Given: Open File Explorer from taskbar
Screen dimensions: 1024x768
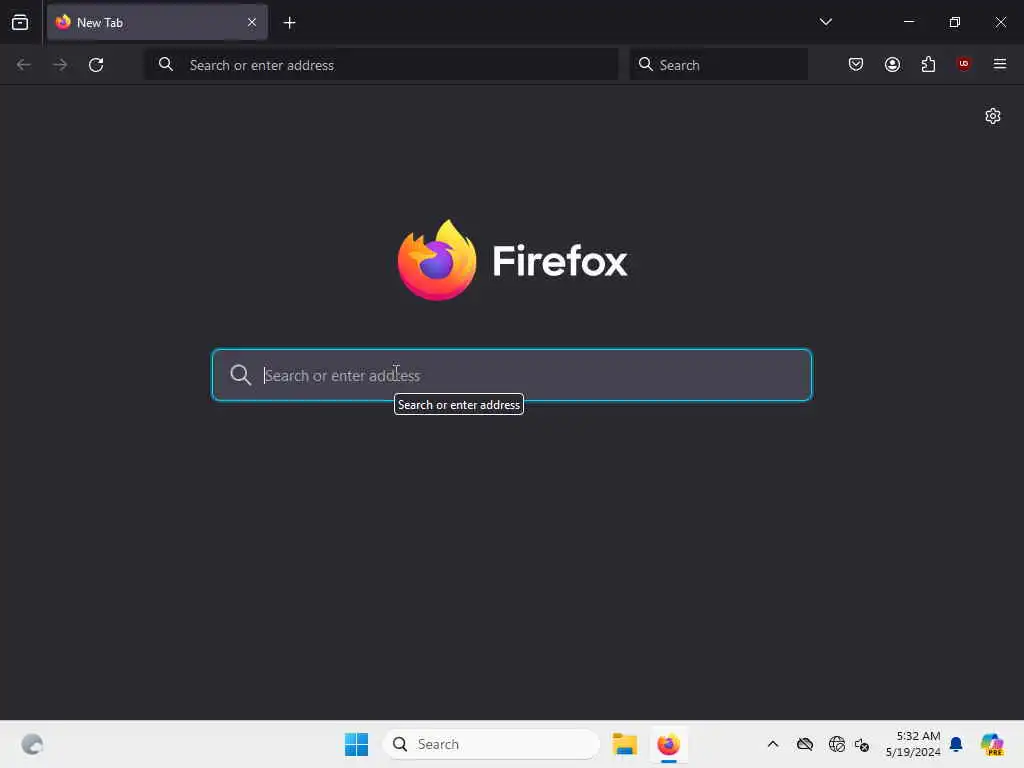Looking at the screenshot, I should click(x=624, y=744).
